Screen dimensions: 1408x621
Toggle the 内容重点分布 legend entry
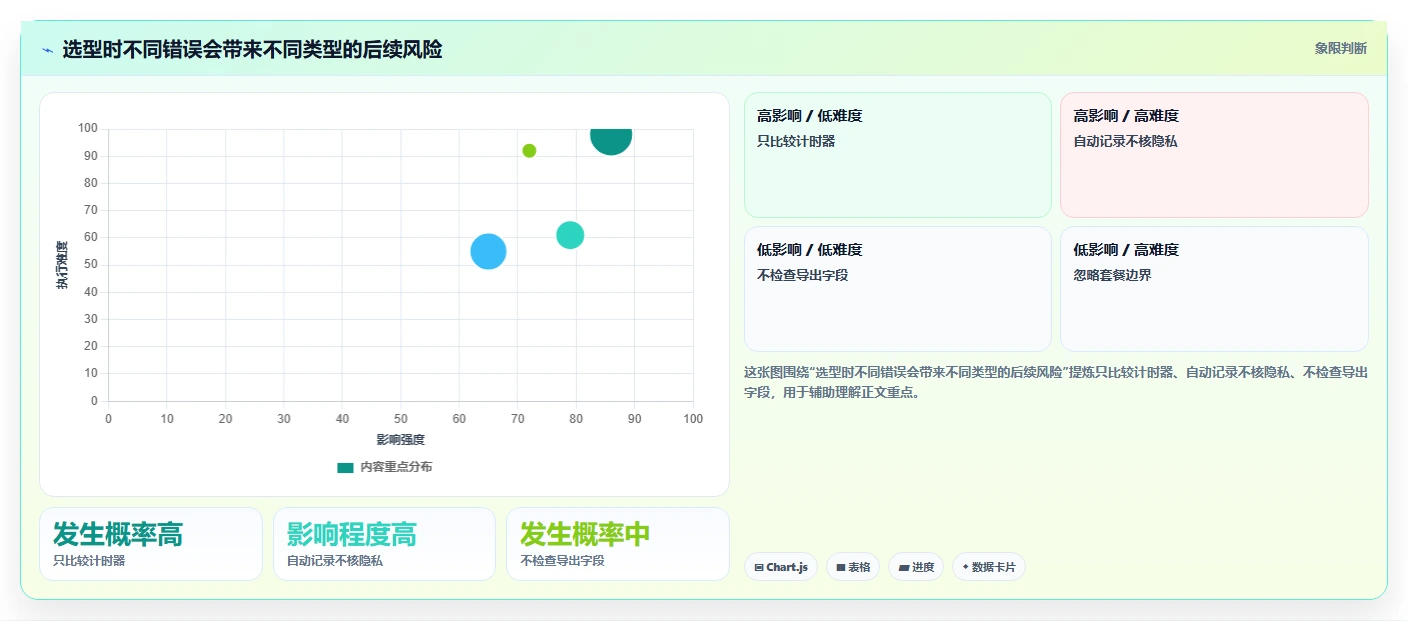click(x=385, y=467)
